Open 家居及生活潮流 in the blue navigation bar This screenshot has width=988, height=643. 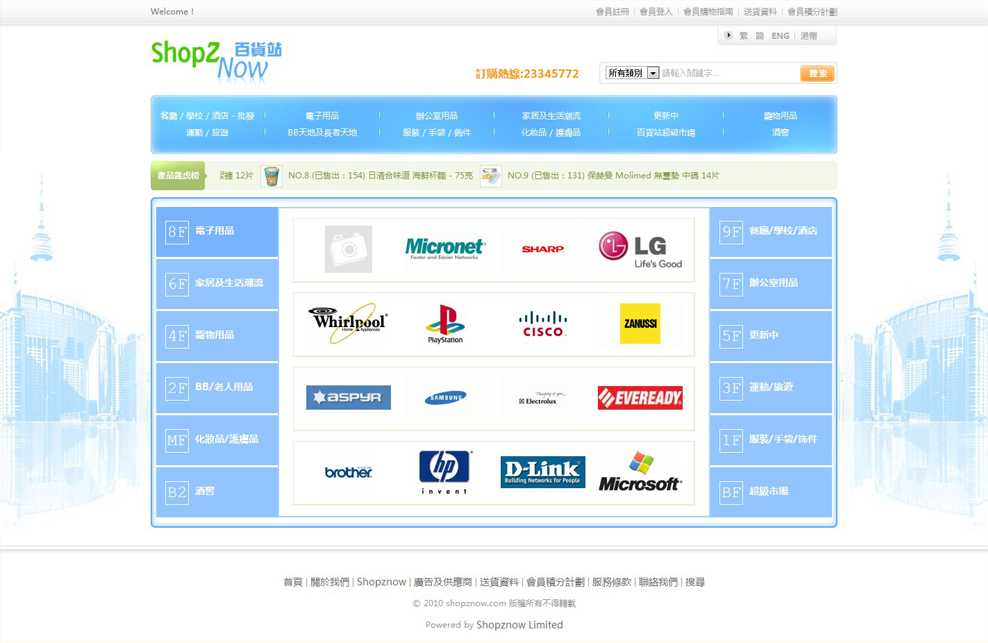[x=551, y=115]
